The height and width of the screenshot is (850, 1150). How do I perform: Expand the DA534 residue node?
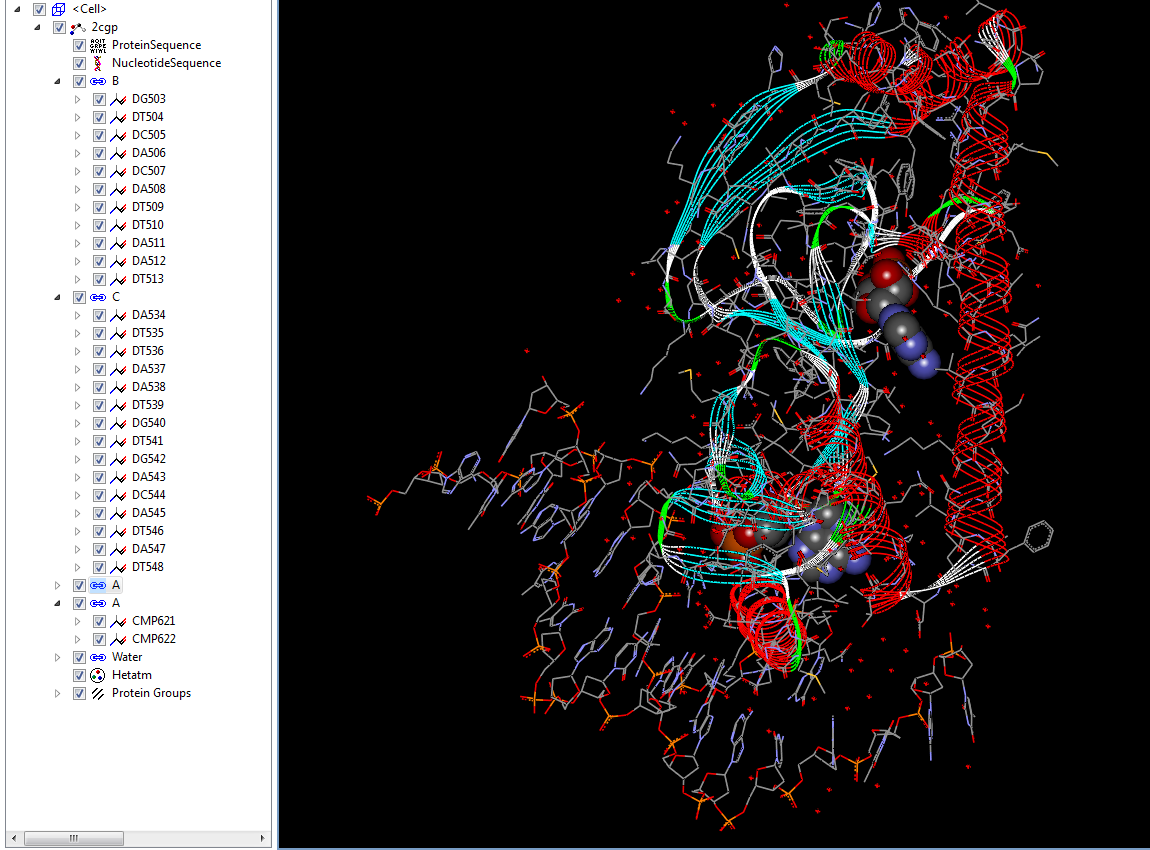pos(77,315)
